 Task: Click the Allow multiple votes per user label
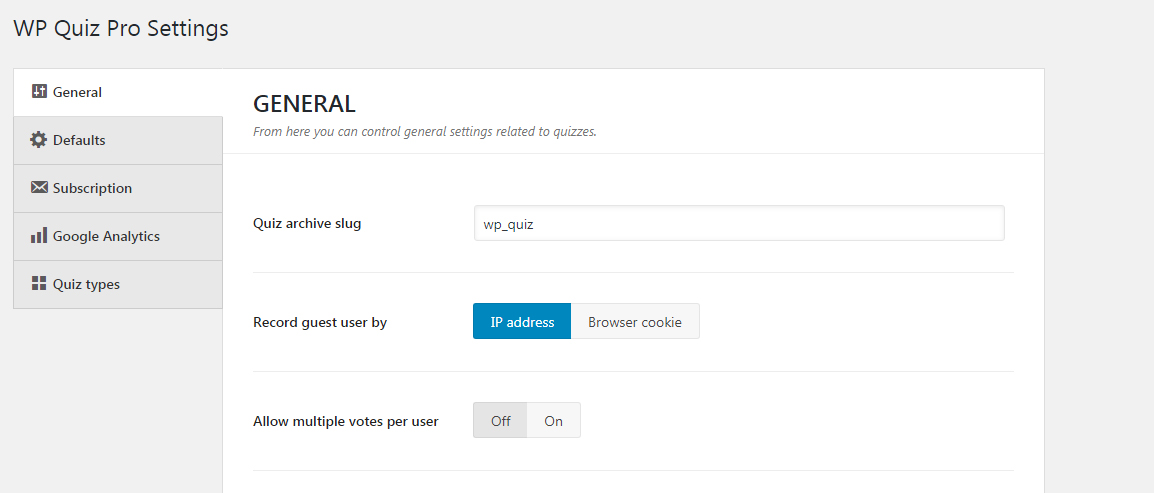(346, 421)
